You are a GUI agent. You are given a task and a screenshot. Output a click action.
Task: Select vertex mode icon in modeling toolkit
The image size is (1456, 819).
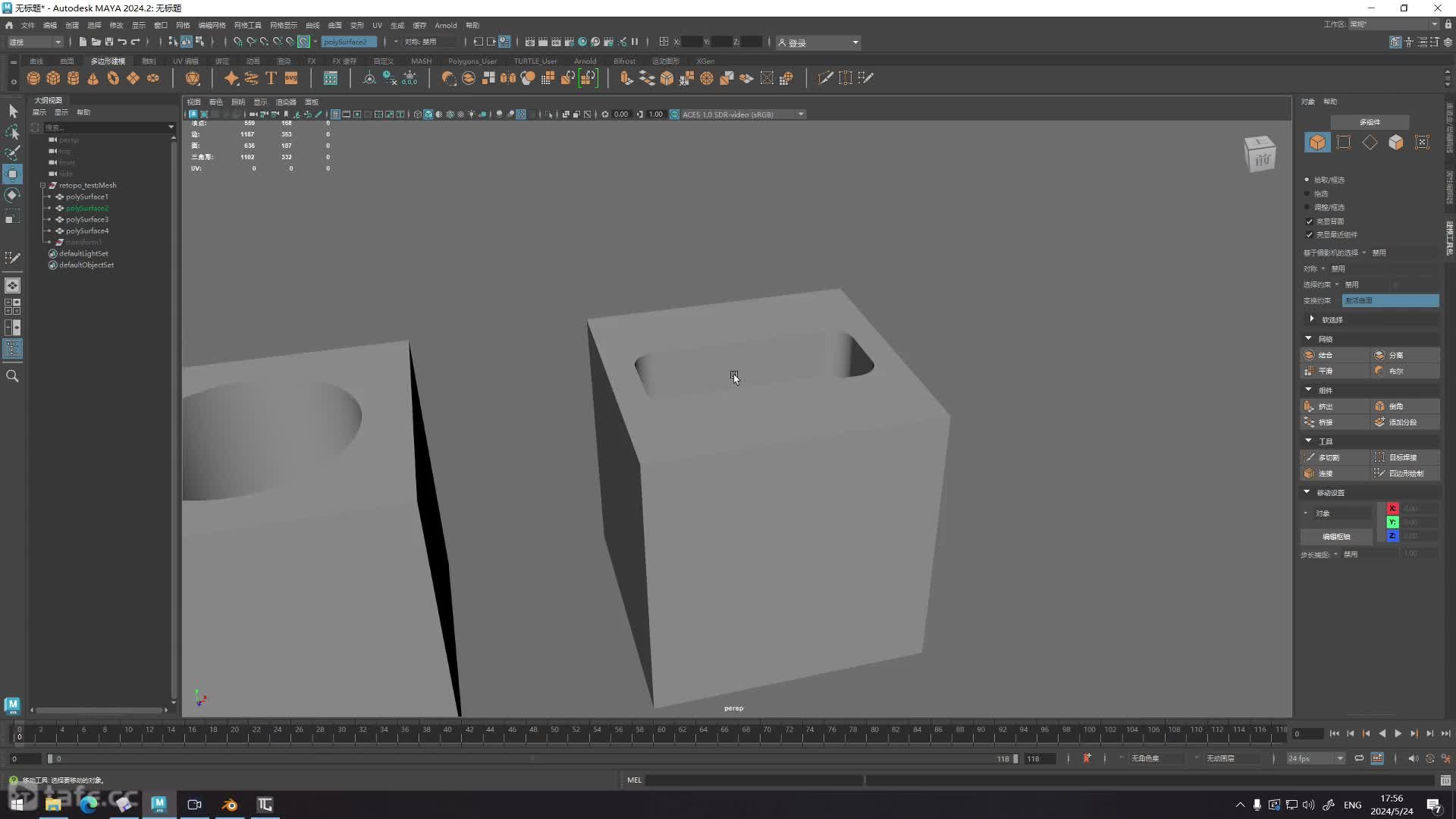pyautogui.click(x=1344, y=143)
